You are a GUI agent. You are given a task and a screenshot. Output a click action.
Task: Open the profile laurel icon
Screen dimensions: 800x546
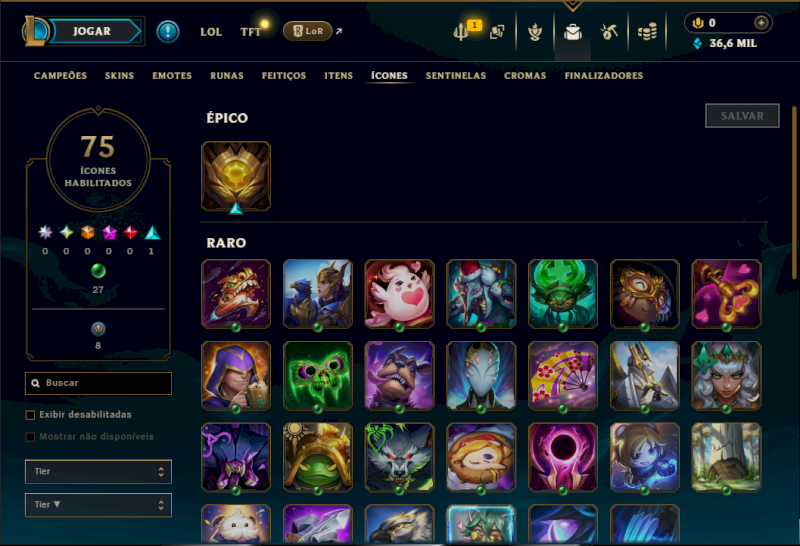click(x=535, y=33)
